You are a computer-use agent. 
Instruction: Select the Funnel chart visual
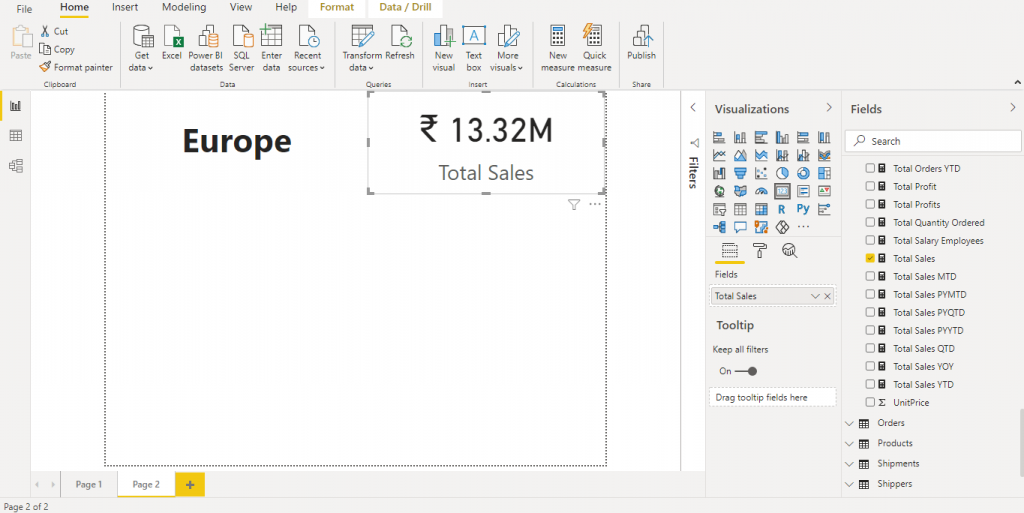pos(740,173)
